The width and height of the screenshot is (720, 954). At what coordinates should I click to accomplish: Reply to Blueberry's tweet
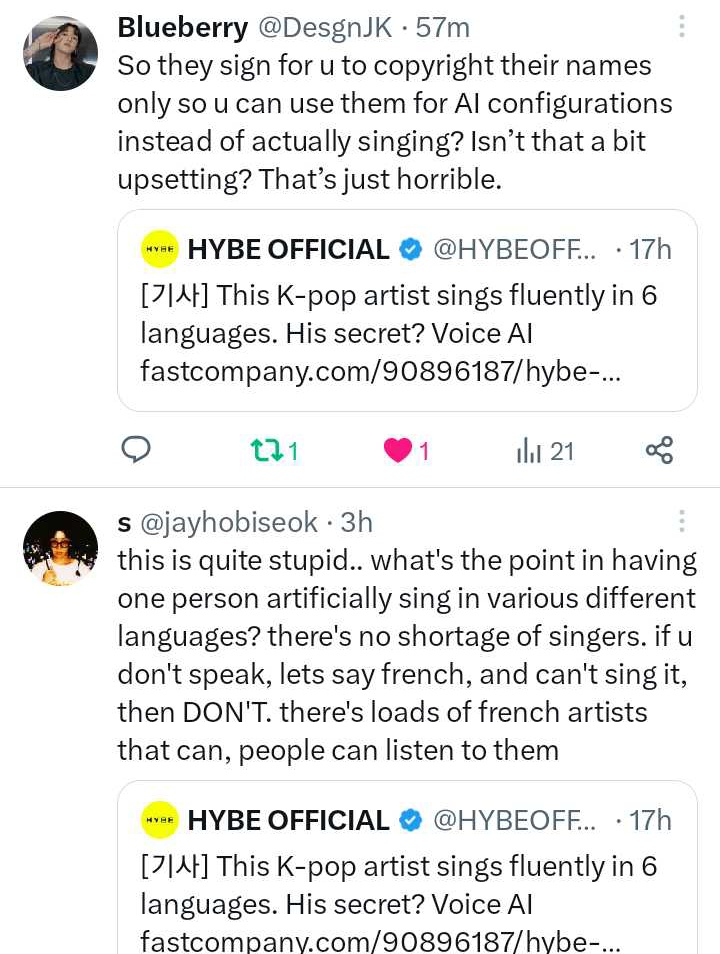click(x=136, y=451)
